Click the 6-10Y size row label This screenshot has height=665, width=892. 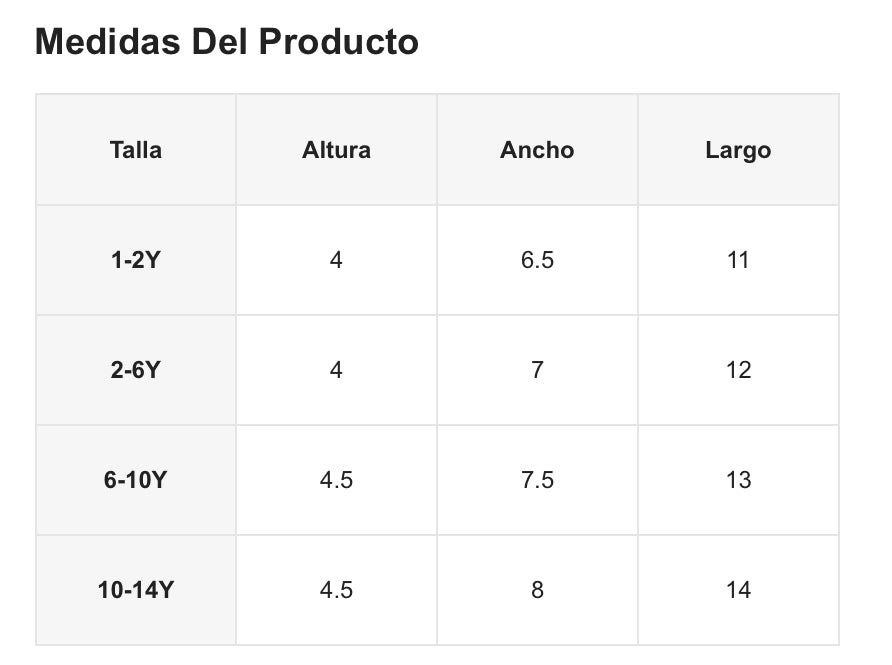[136, 480]
